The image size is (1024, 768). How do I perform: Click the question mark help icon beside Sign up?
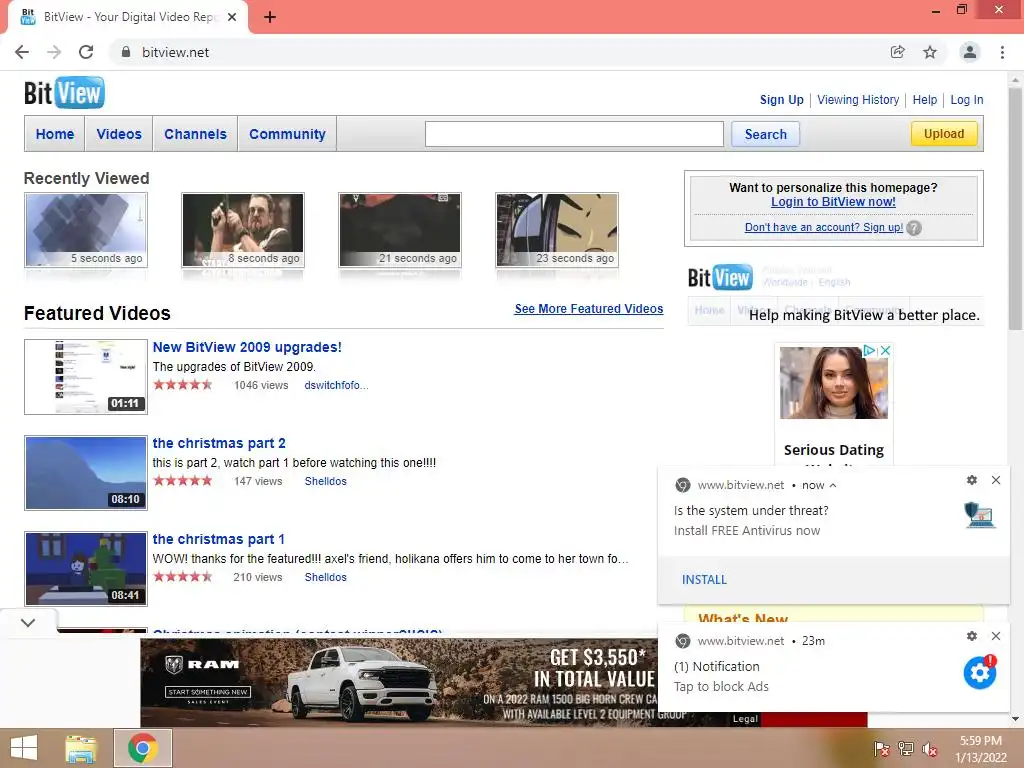[914, 228]
